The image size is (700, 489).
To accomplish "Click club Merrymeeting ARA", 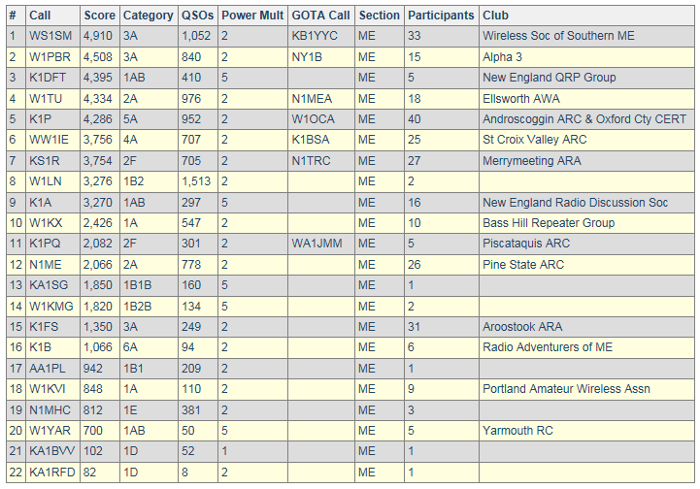I will pyautogui.click(x=532, y=160).
